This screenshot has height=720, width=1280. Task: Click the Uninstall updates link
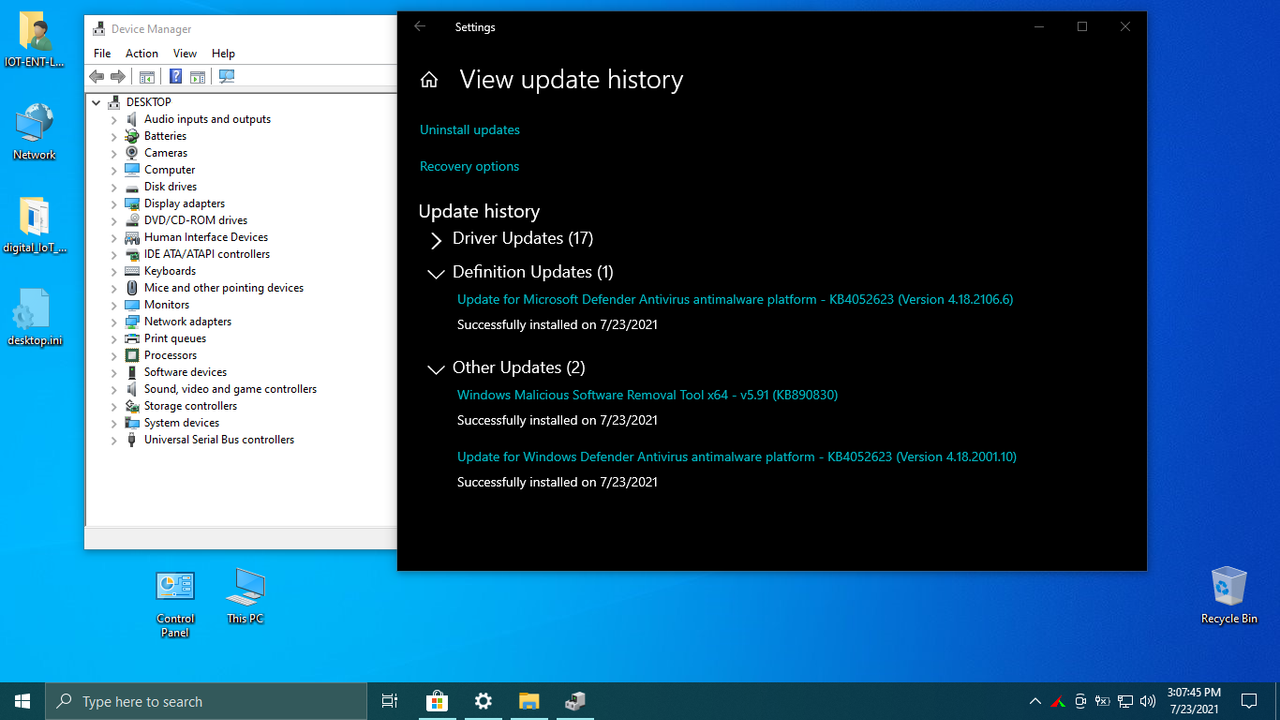click(x=470, y=130)
